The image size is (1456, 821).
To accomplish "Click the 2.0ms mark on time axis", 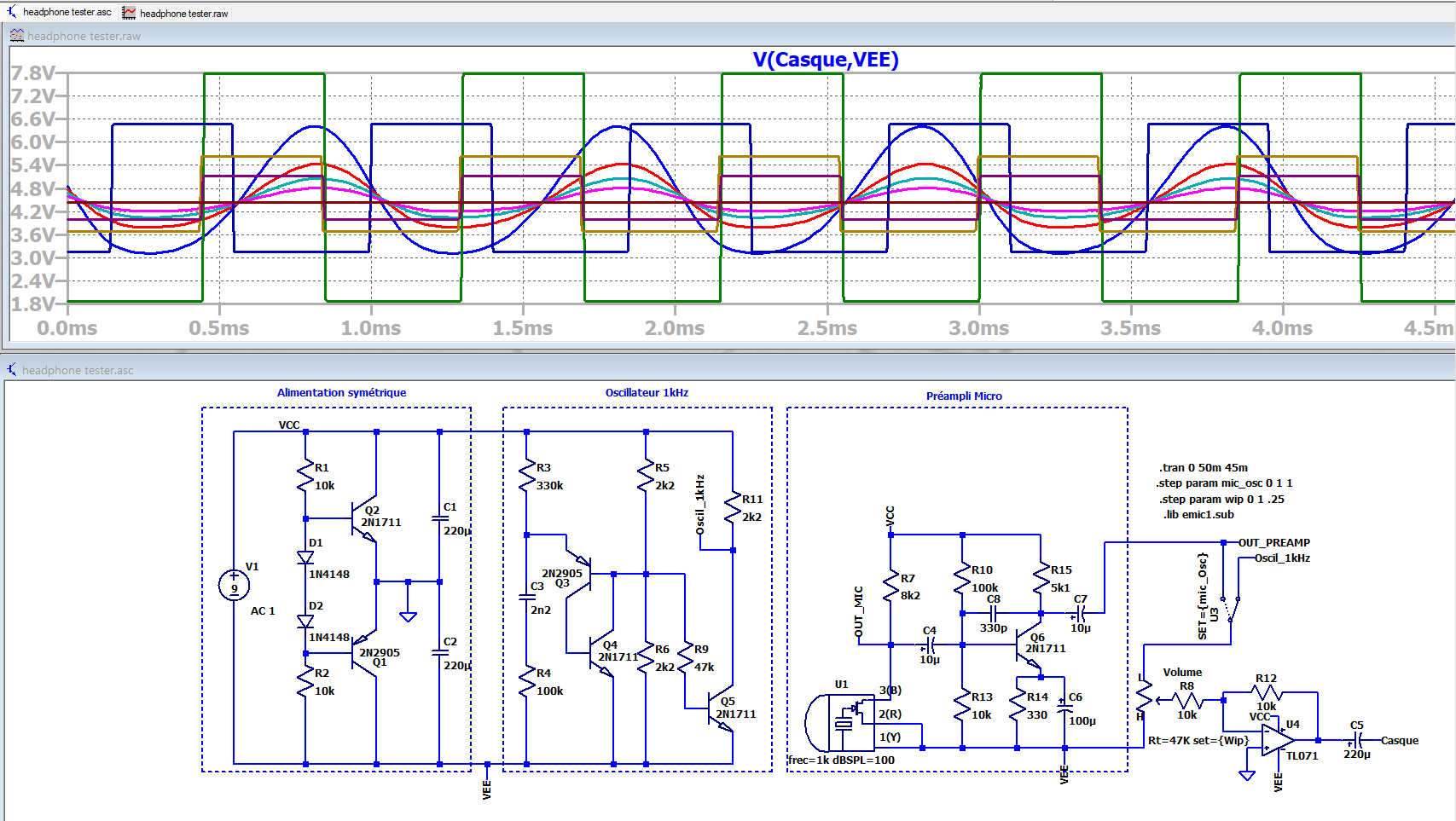I will point(674,328).
